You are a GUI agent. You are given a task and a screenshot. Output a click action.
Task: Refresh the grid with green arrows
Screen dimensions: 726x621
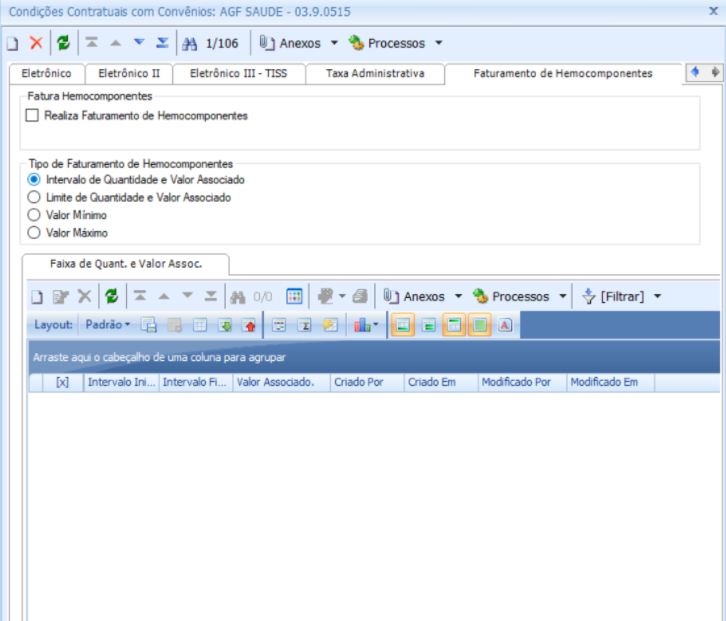pyautogui.click(x=112, y=296)
